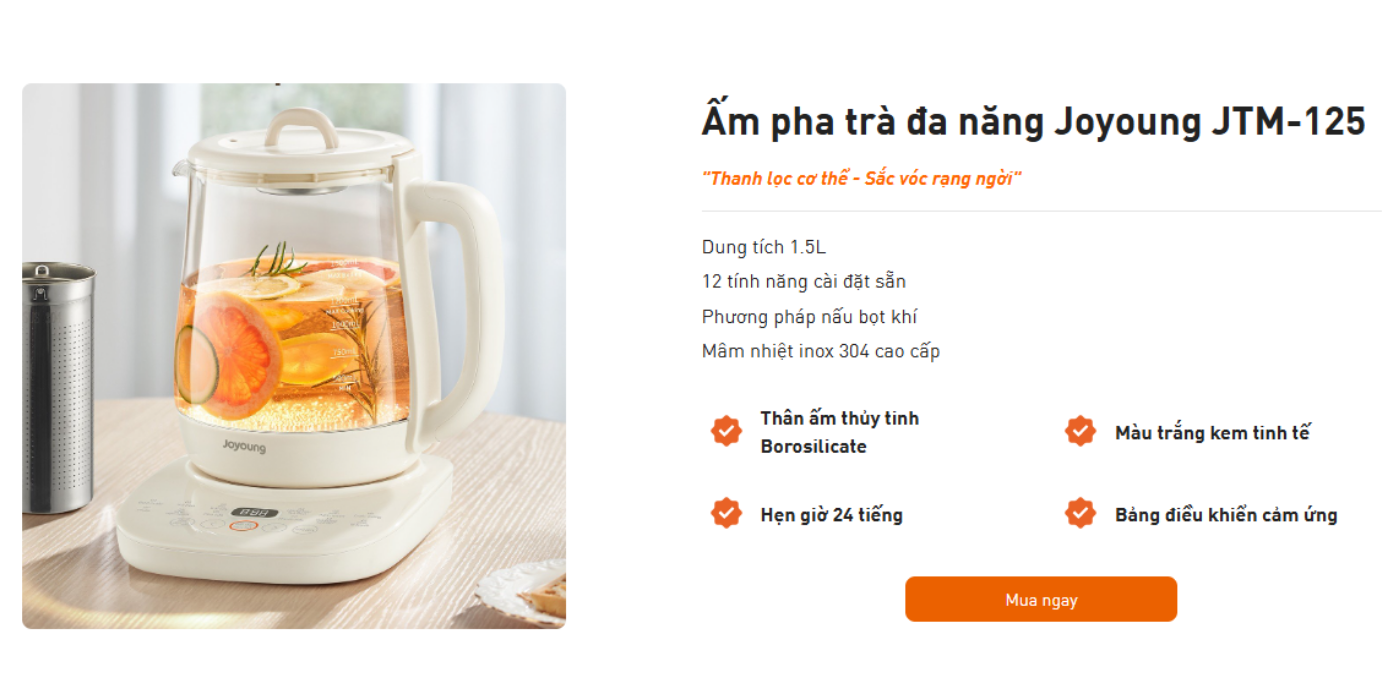Click the checkmark badge beside Hẹn giờ 24 tiếng
Viewport: 1400px width, 700px height.
point(726,513)
